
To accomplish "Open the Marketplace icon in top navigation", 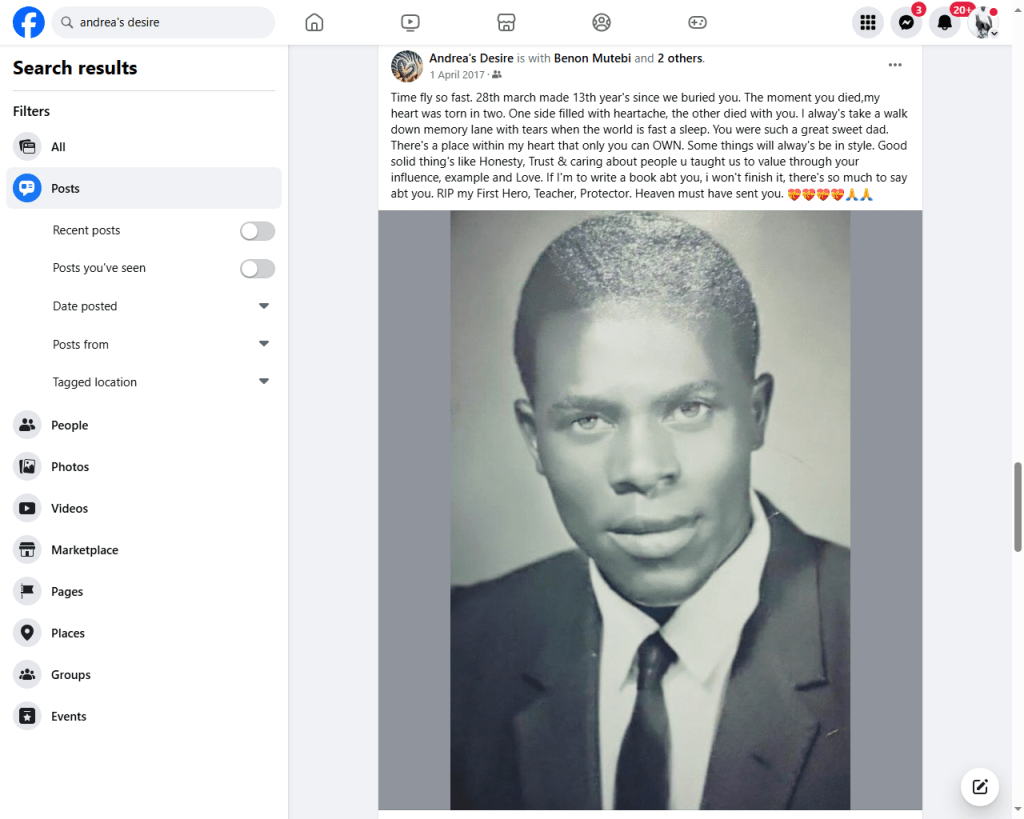I will coord(506,22).
